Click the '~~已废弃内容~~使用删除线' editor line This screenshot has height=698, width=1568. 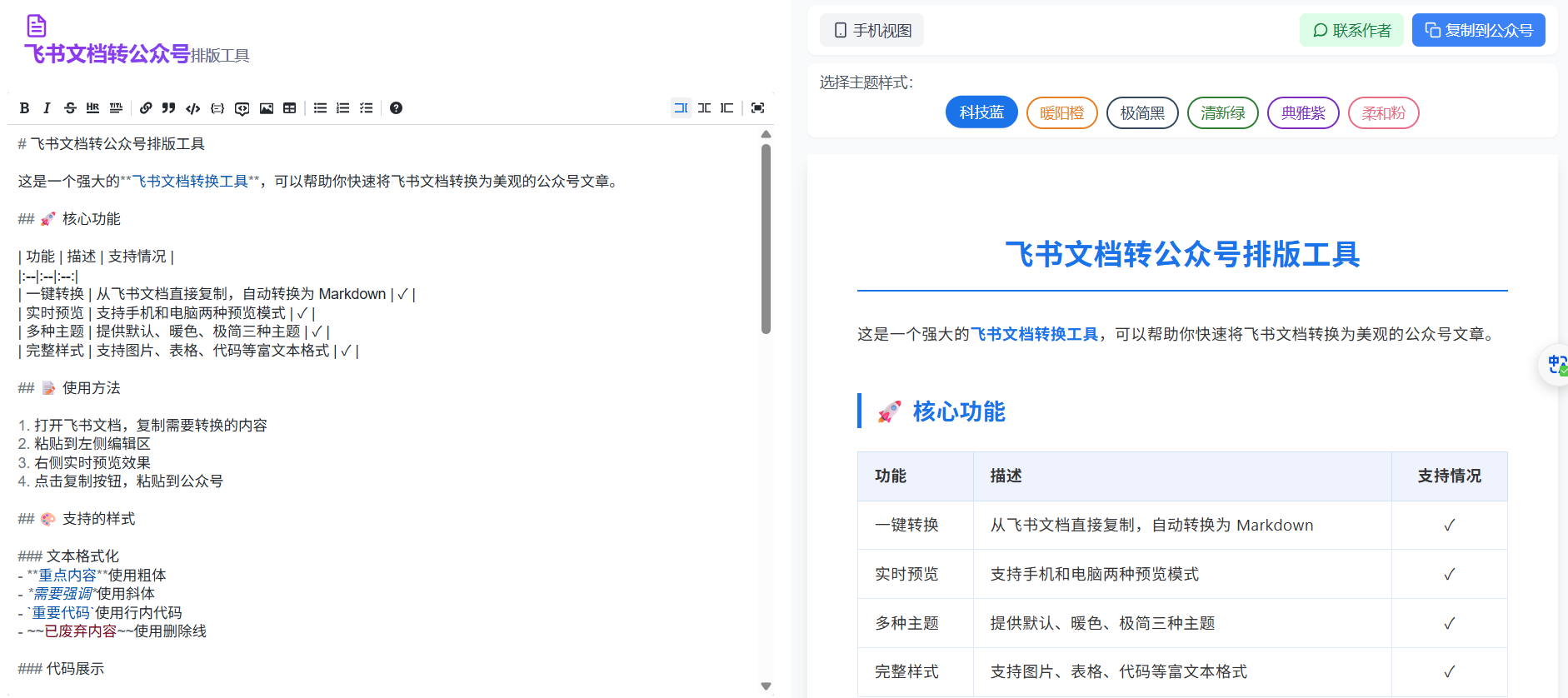click(x=112, y=631)
